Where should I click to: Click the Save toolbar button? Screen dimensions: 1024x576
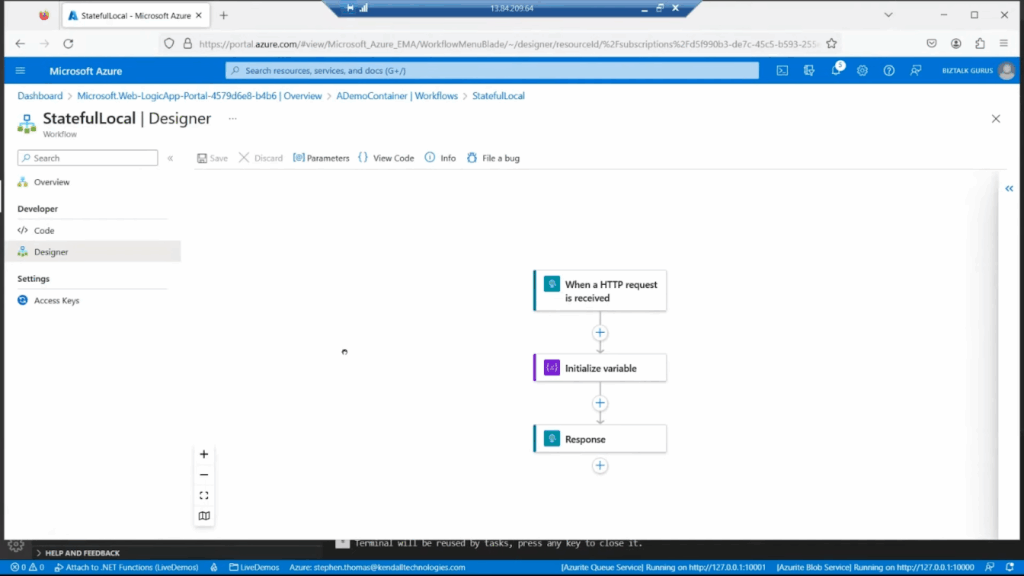[x=212, y=158]
